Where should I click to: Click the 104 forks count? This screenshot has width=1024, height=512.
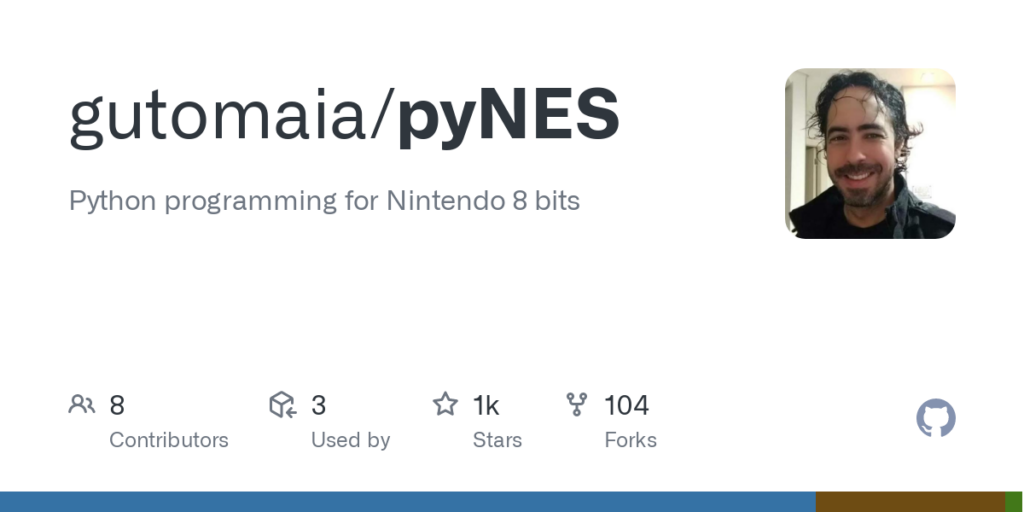coord(627,405)
